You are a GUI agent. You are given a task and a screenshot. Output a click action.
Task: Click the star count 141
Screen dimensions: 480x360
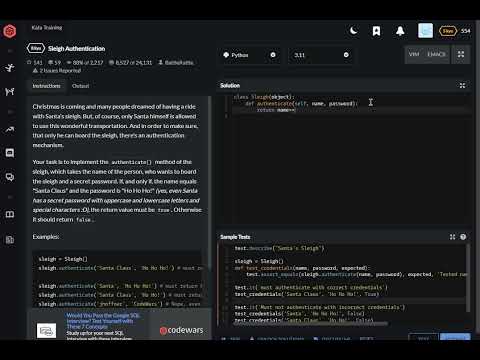click(x=35, y=62)
